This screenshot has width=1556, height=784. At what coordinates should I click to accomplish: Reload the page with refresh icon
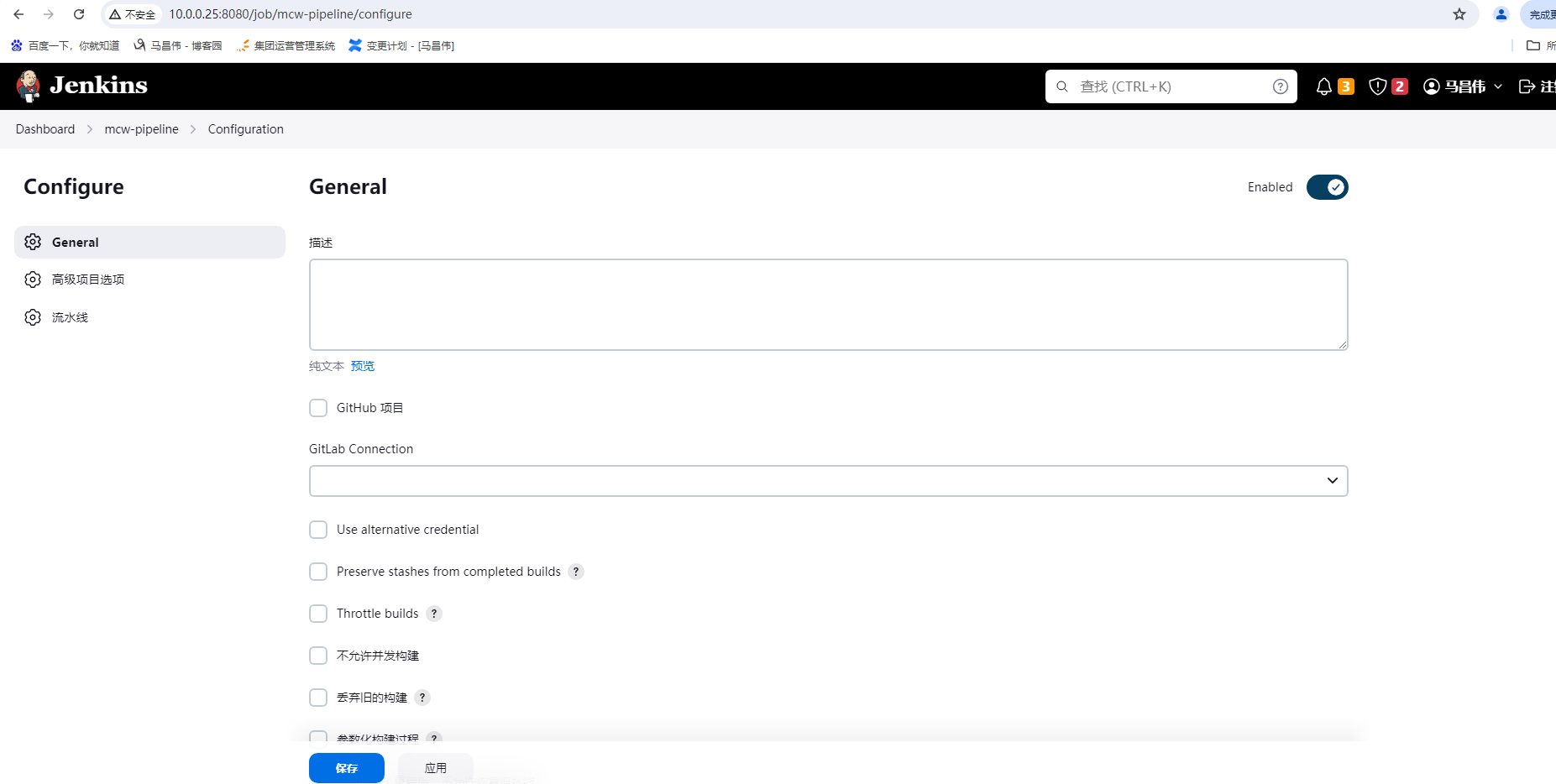coord(79,14)
